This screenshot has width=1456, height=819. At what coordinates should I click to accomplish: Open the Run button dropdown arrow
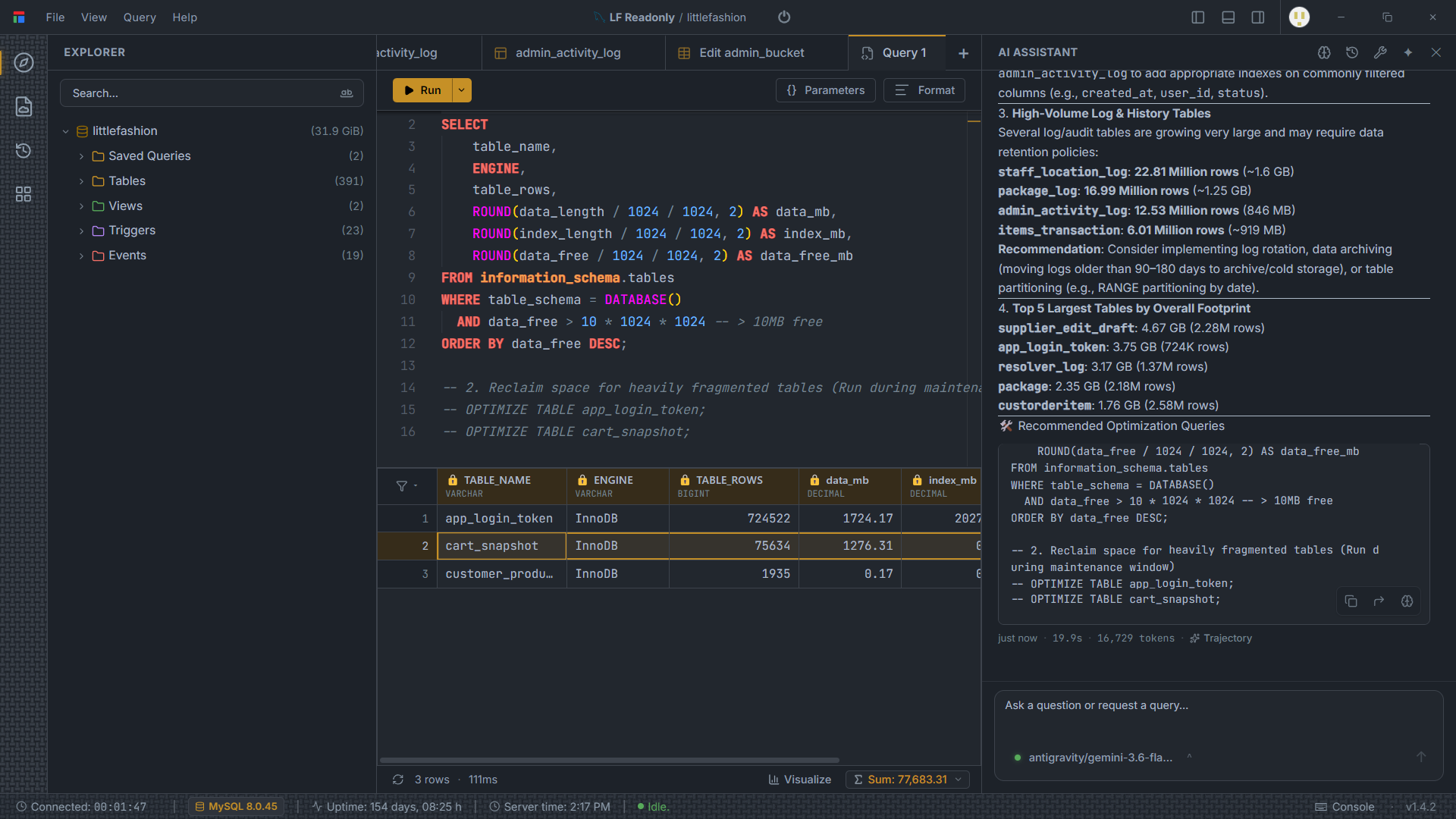(x=461, y=90)
